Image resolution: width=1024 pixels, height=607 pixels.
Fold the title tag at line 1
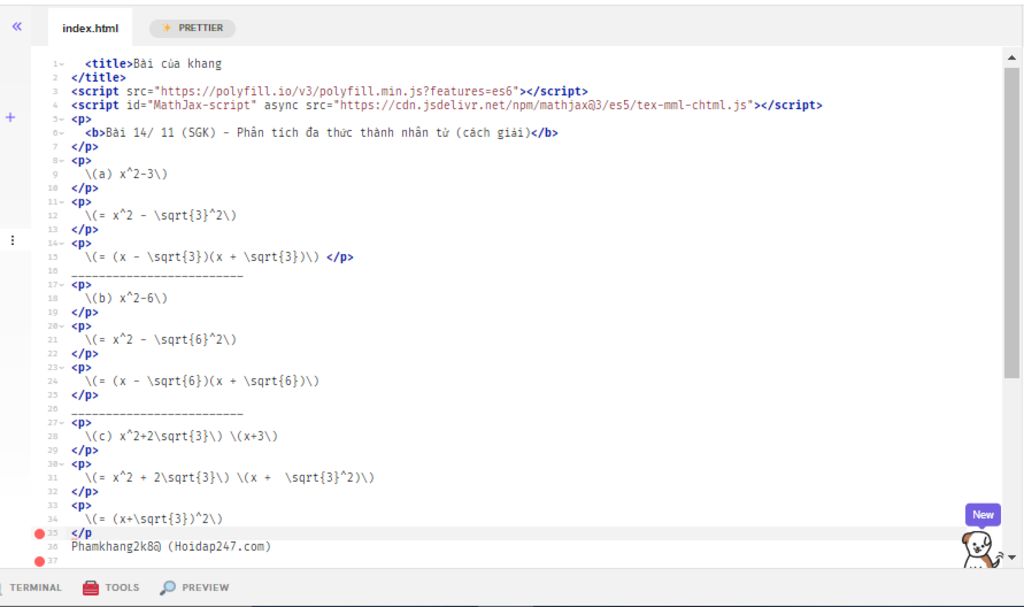[62, 64]
